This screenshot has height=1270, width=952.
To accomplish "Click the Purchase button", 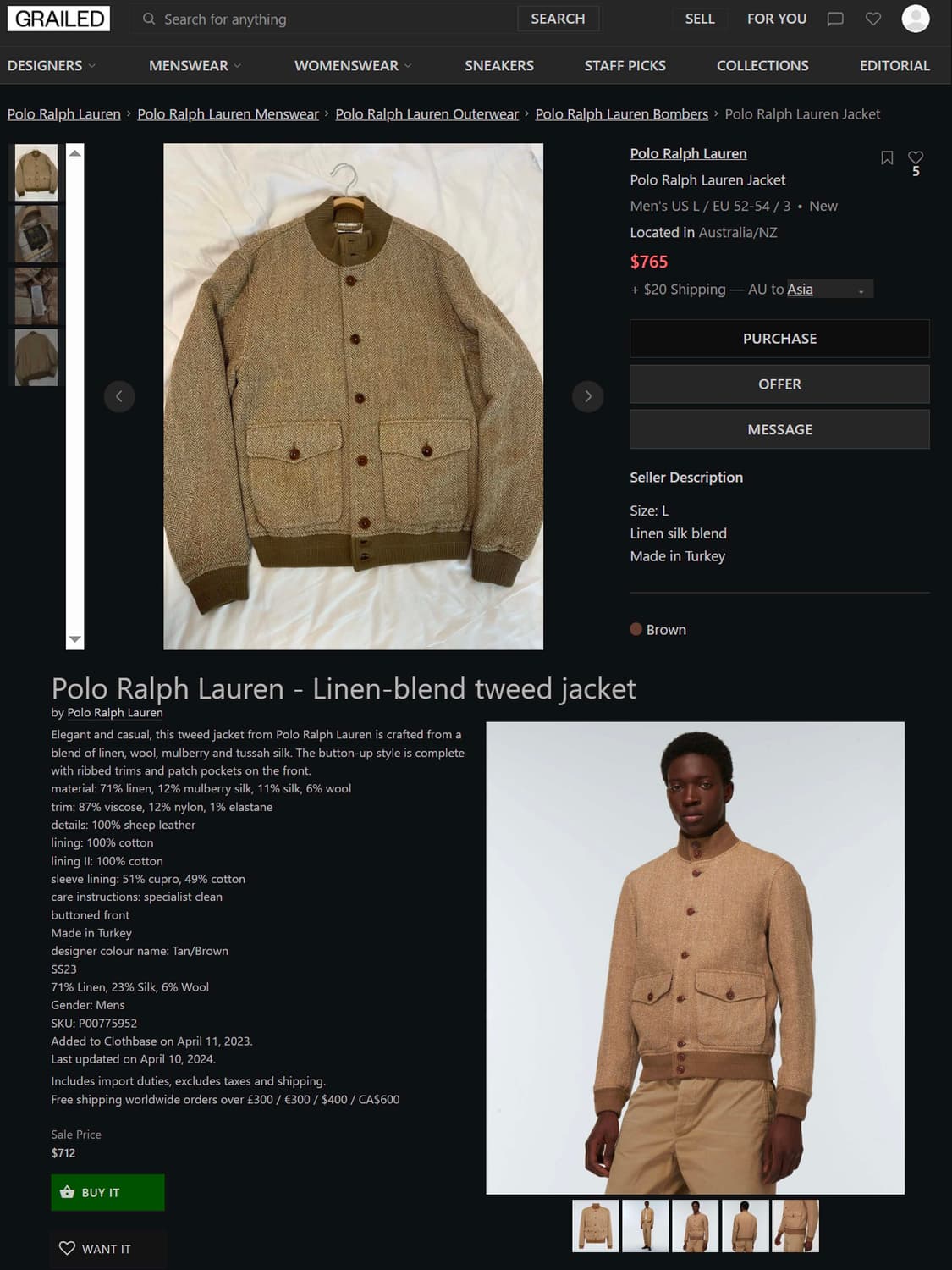I will (x=779, y=339).
